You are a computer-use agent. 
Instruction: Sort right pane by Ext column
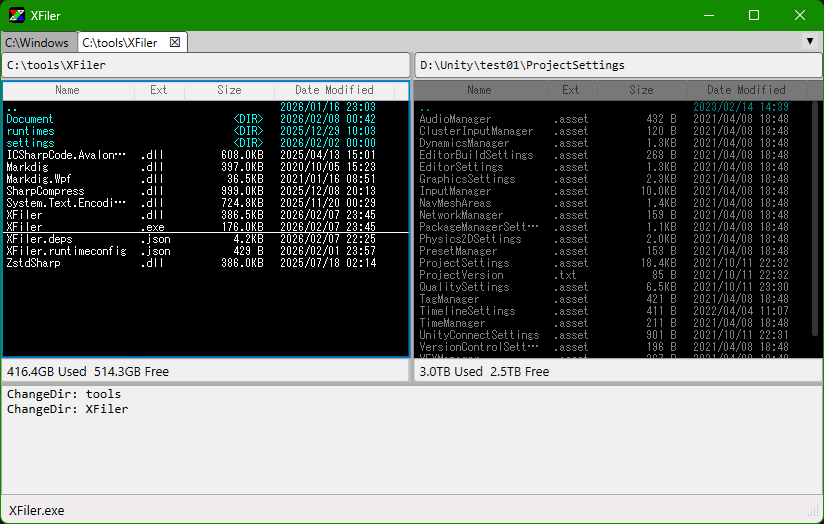tap(571, 90)
